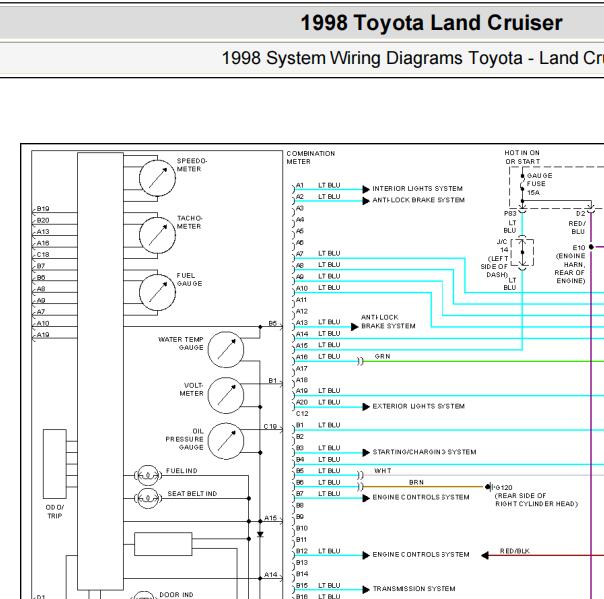
Task: Click the 'RED/ BLU' wire label
Action: 577,228
